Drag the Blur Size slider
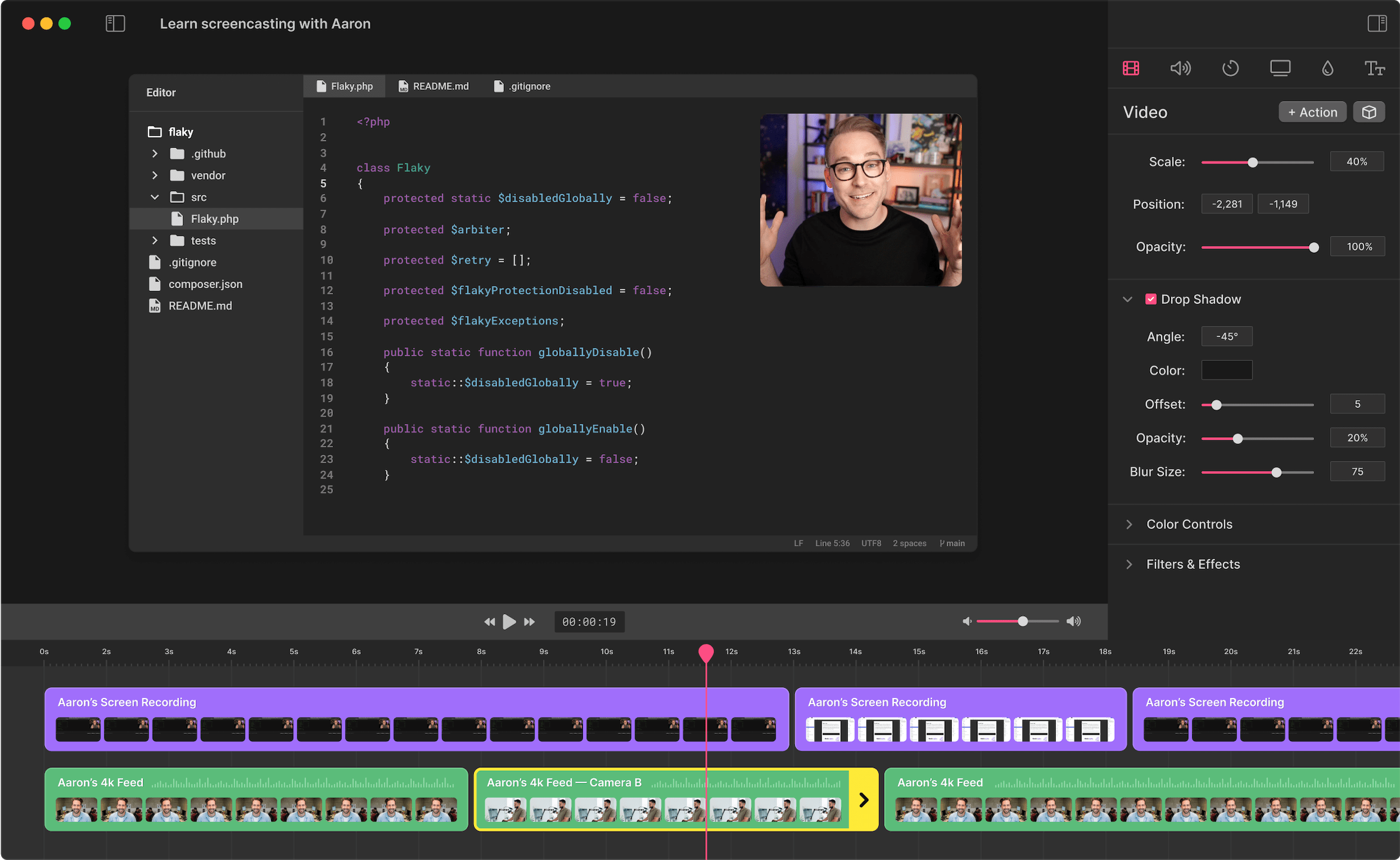The height and width of the screenshot is (860, 1400). pos(1280,472)
